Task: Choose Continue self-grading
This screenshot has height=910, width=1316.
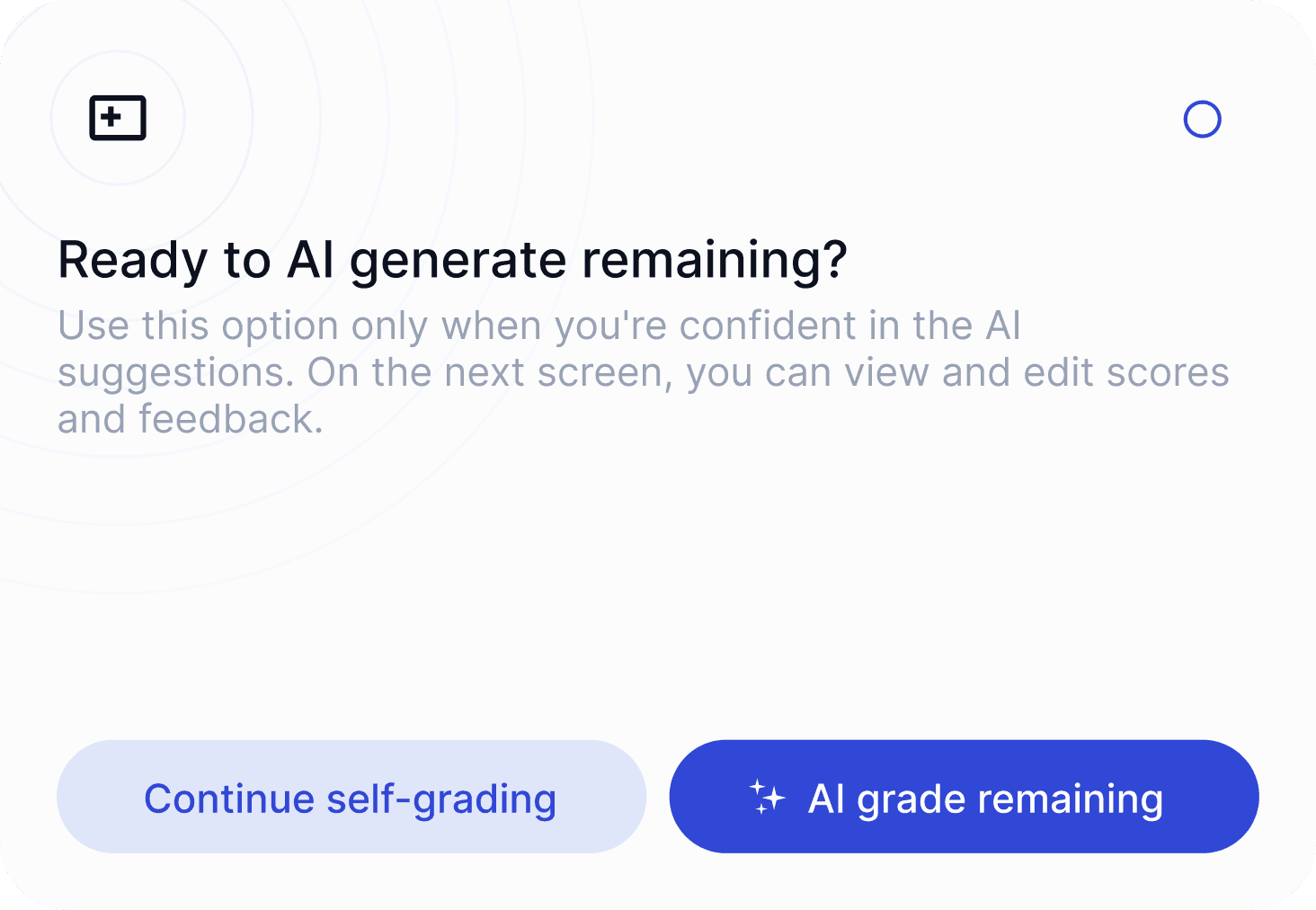Action: tap(351, 797)
